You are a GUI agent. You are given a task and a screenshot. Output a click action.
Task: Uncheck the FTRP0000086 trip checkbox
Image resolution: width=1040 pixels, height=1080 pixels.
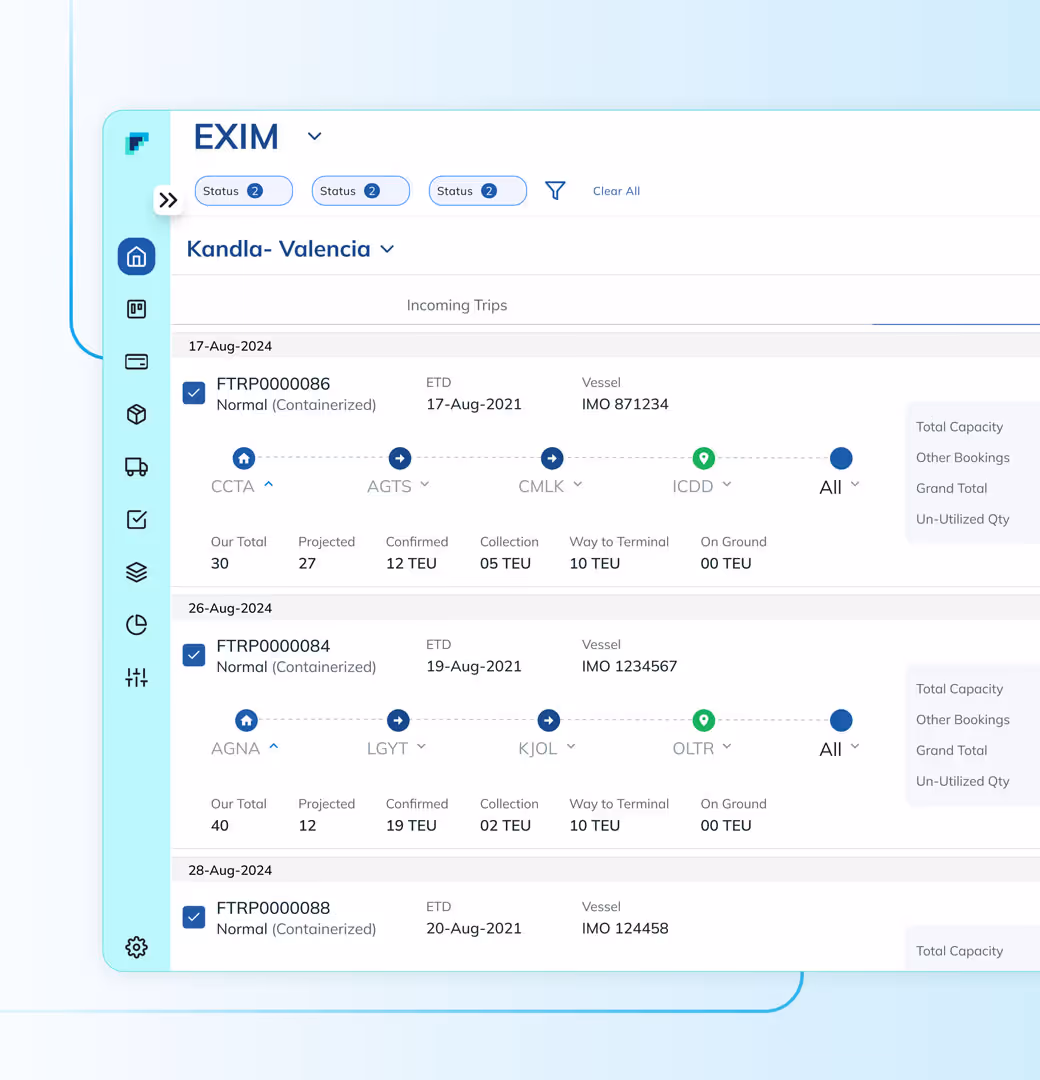[194, 393]
